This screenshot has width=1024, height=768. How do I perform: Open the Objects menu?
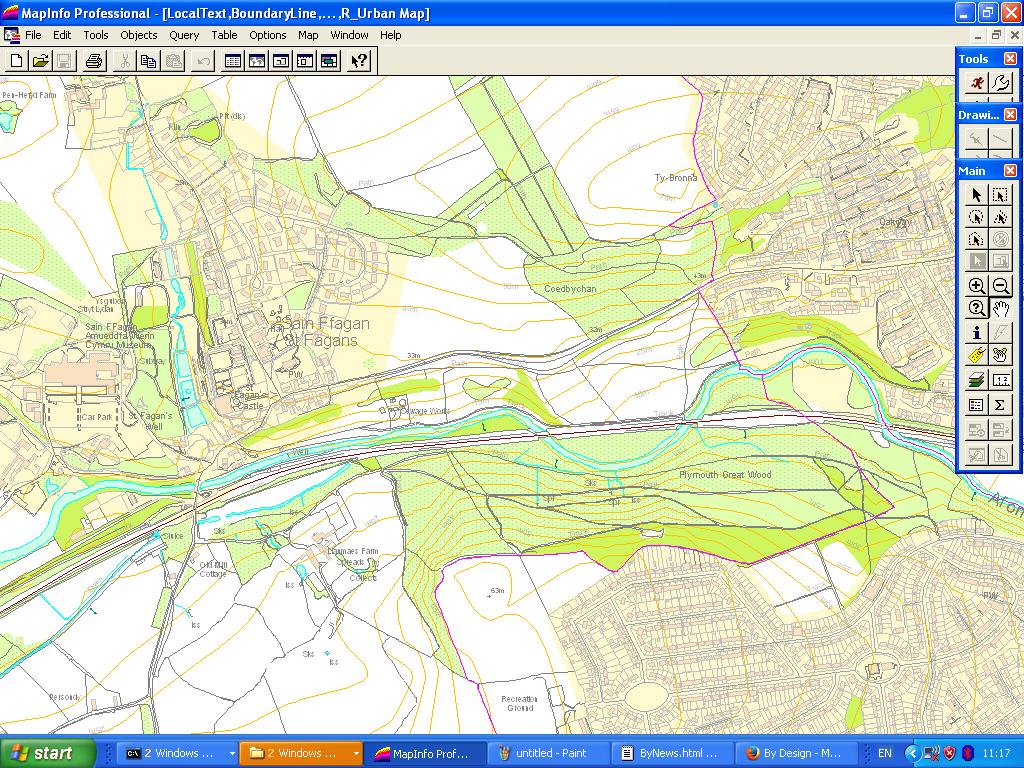pyautogui.click(x=138, y=35)
